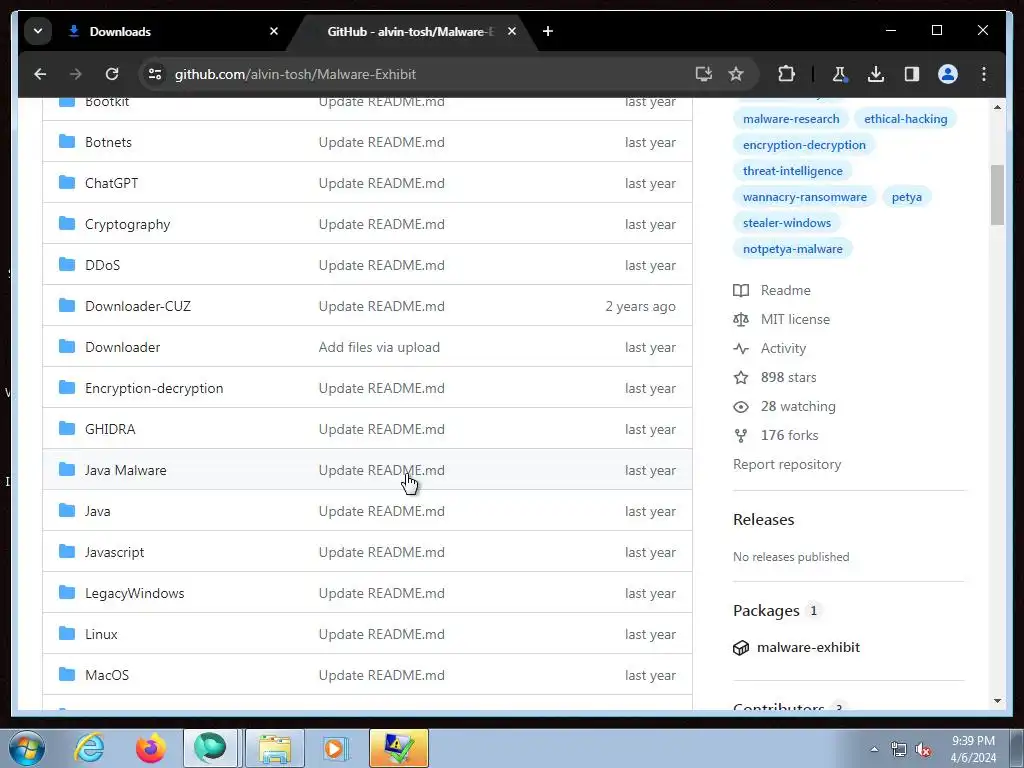Install app icon in address bar
1024x768 pixels.
pos(703,74)
